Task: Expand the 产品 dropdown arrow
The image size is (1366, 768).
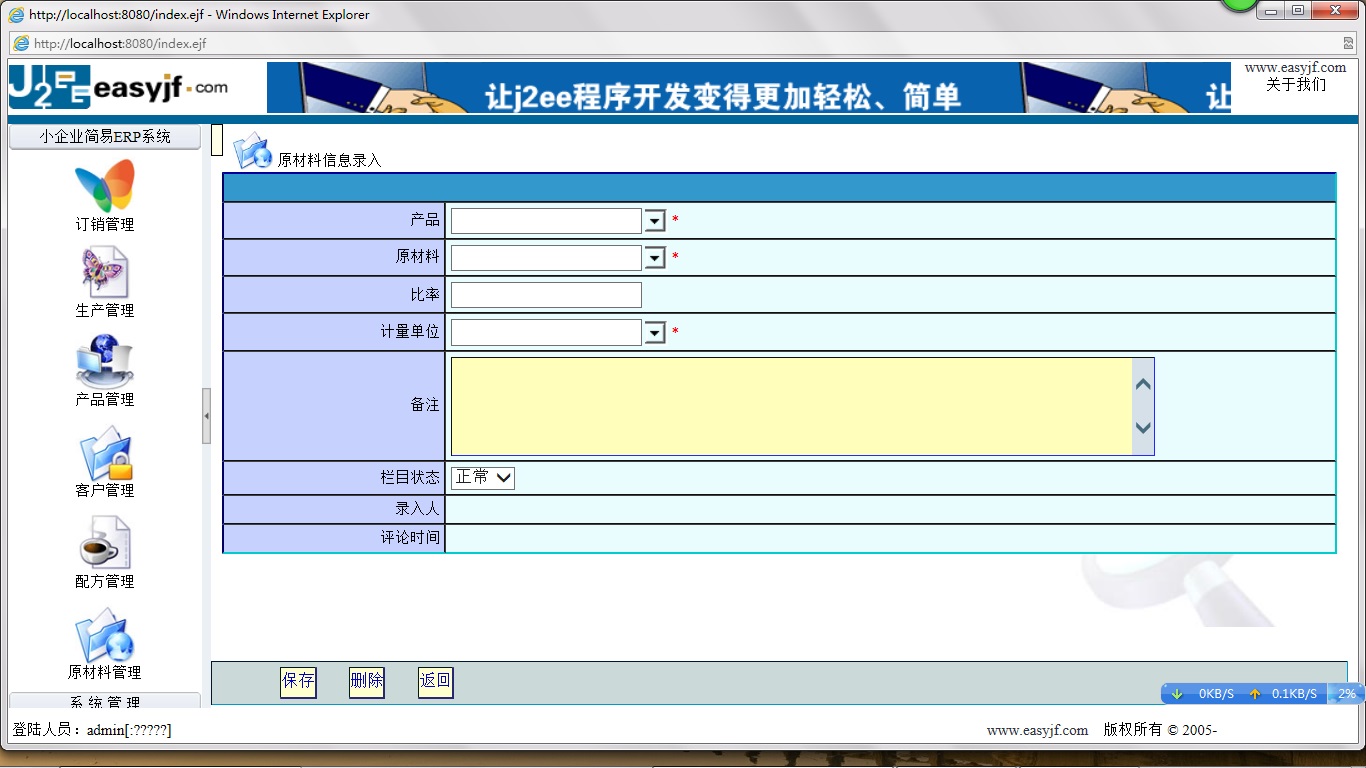Action: coord(655,221)
